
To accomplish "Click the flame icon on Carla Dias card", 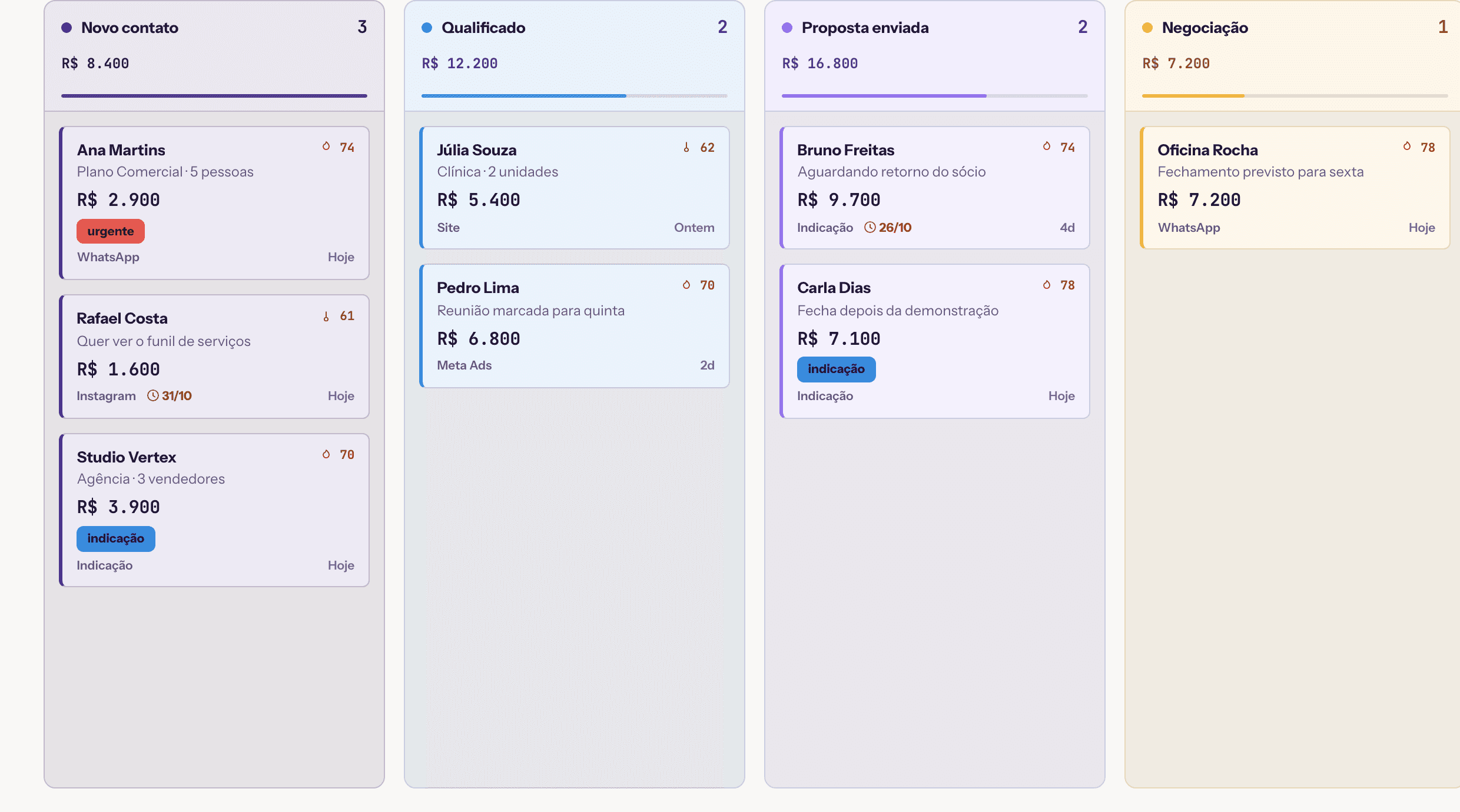I will pos(1047,285).
